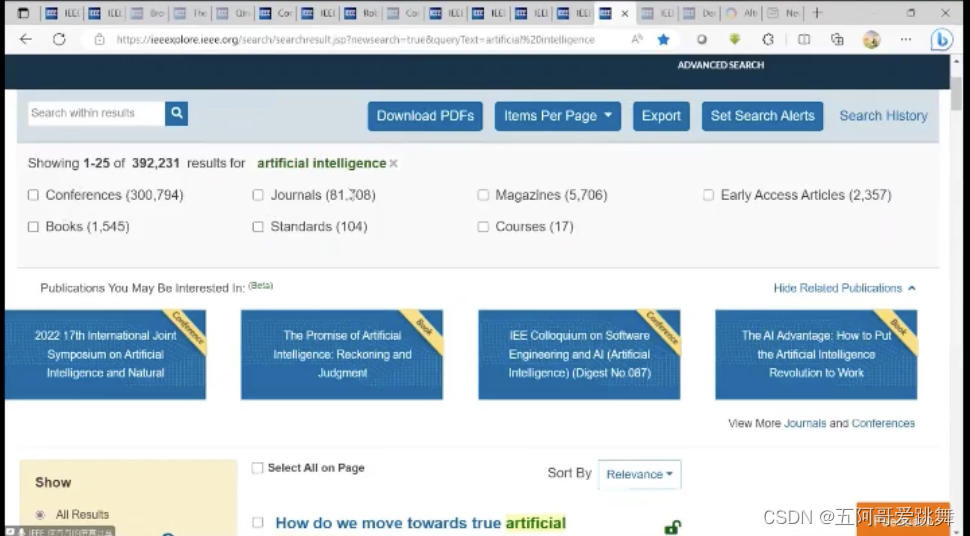
Task: Remove the artificial intelligence search term
Action: 393,163
